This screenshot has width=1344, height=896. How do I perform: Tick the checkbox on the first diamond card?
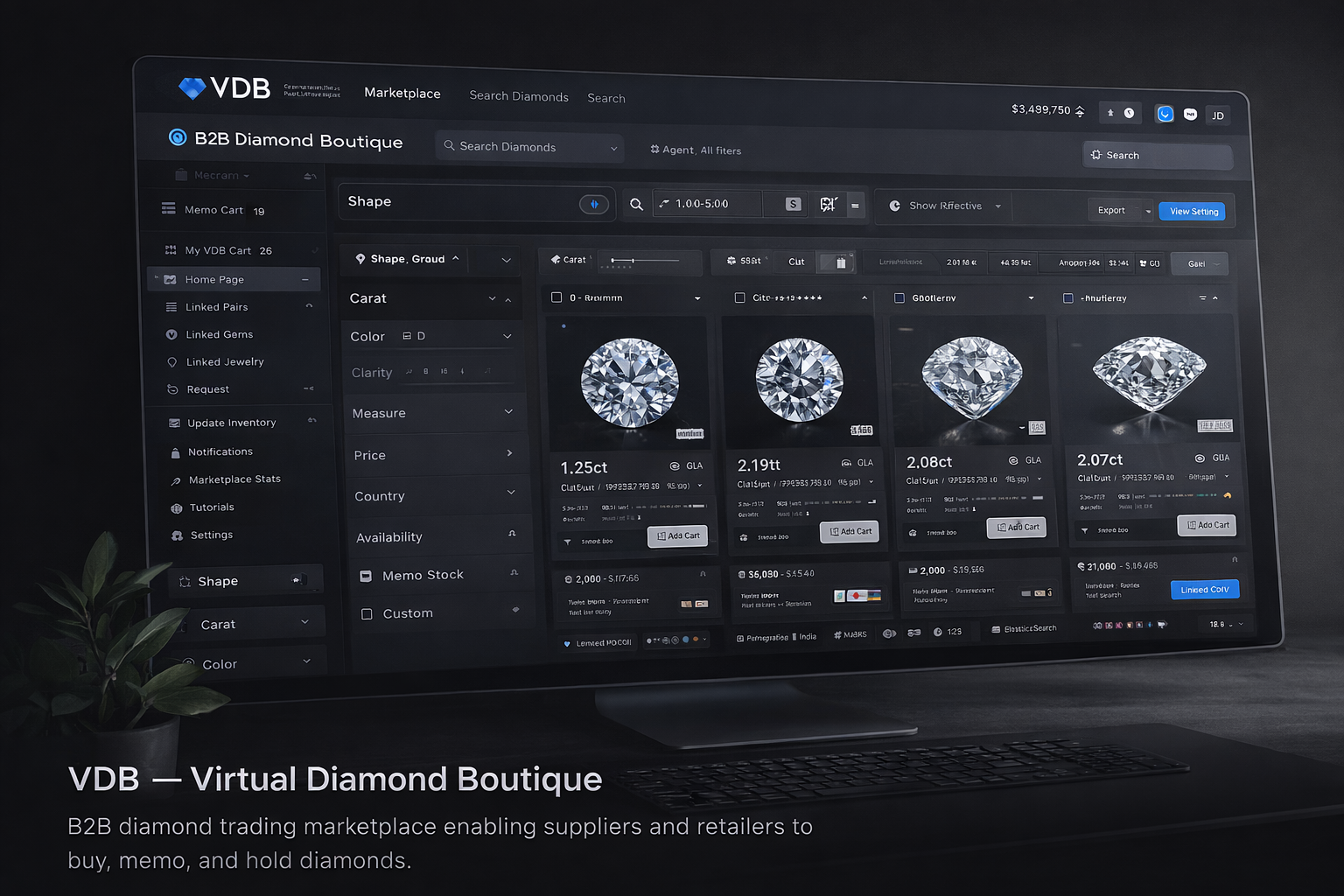(x=556, y=297)
